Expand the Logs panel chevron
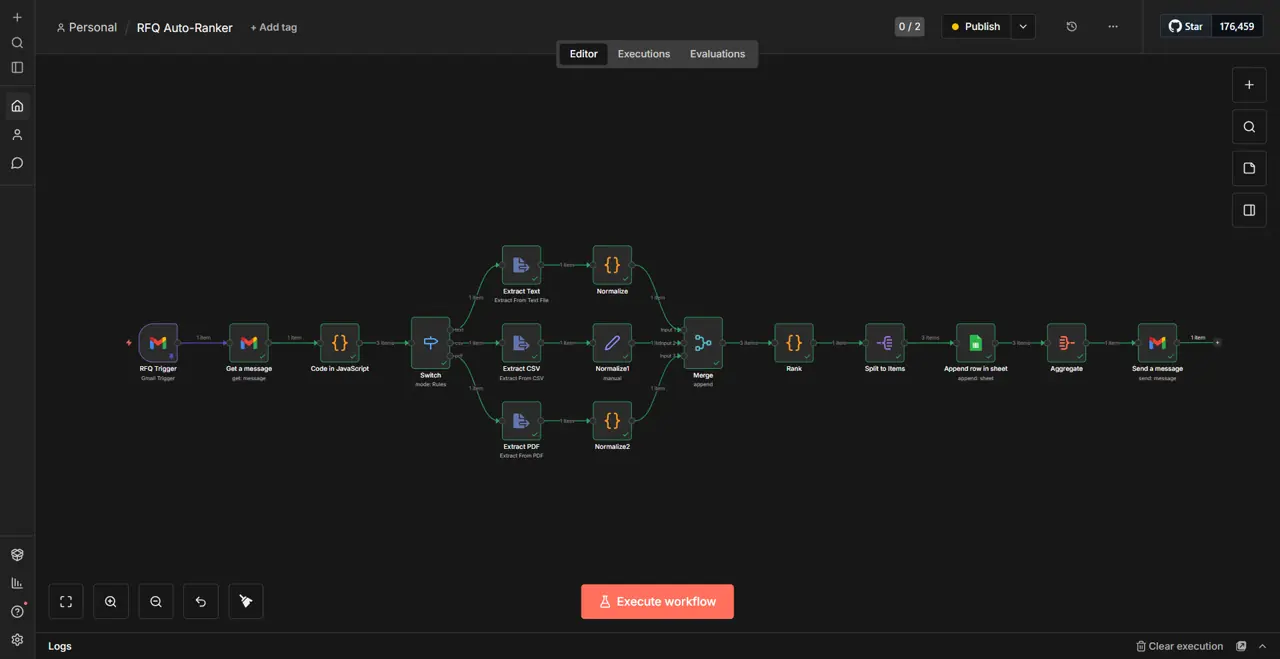 (1262, 646)
